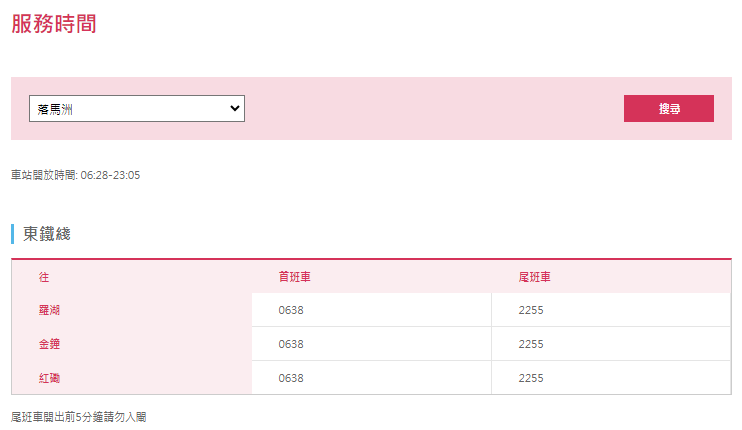
Task: Click the 0638 first train time for 紅磡
Action: pyautogui.click(x=291, y=378)
